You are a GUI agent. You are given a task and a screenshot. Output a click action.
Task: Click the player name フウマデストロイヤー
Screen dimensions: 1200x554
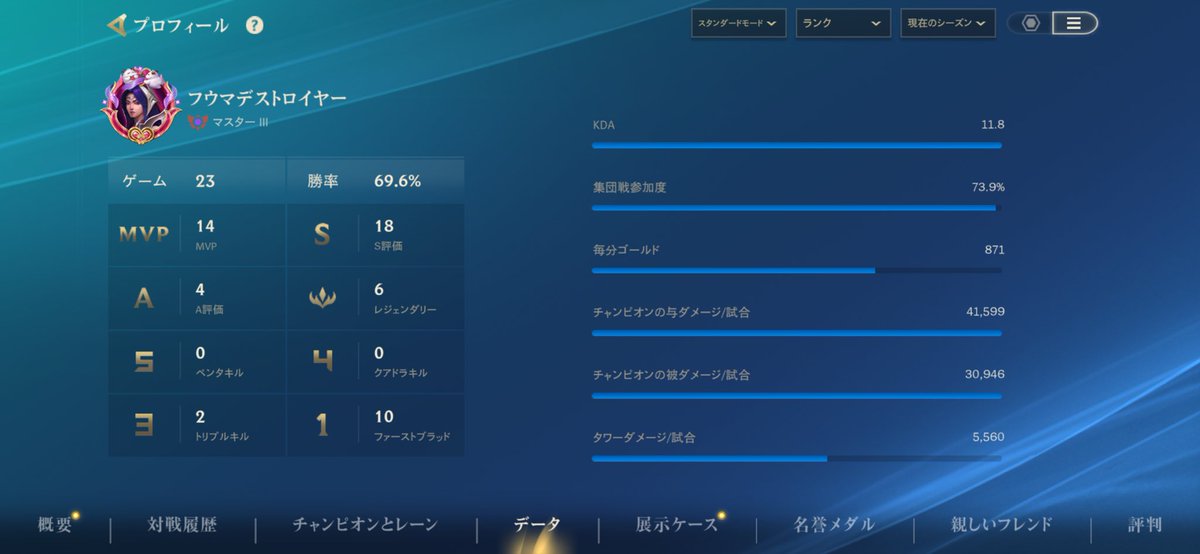pyautogui.click(x=267, y=98)
